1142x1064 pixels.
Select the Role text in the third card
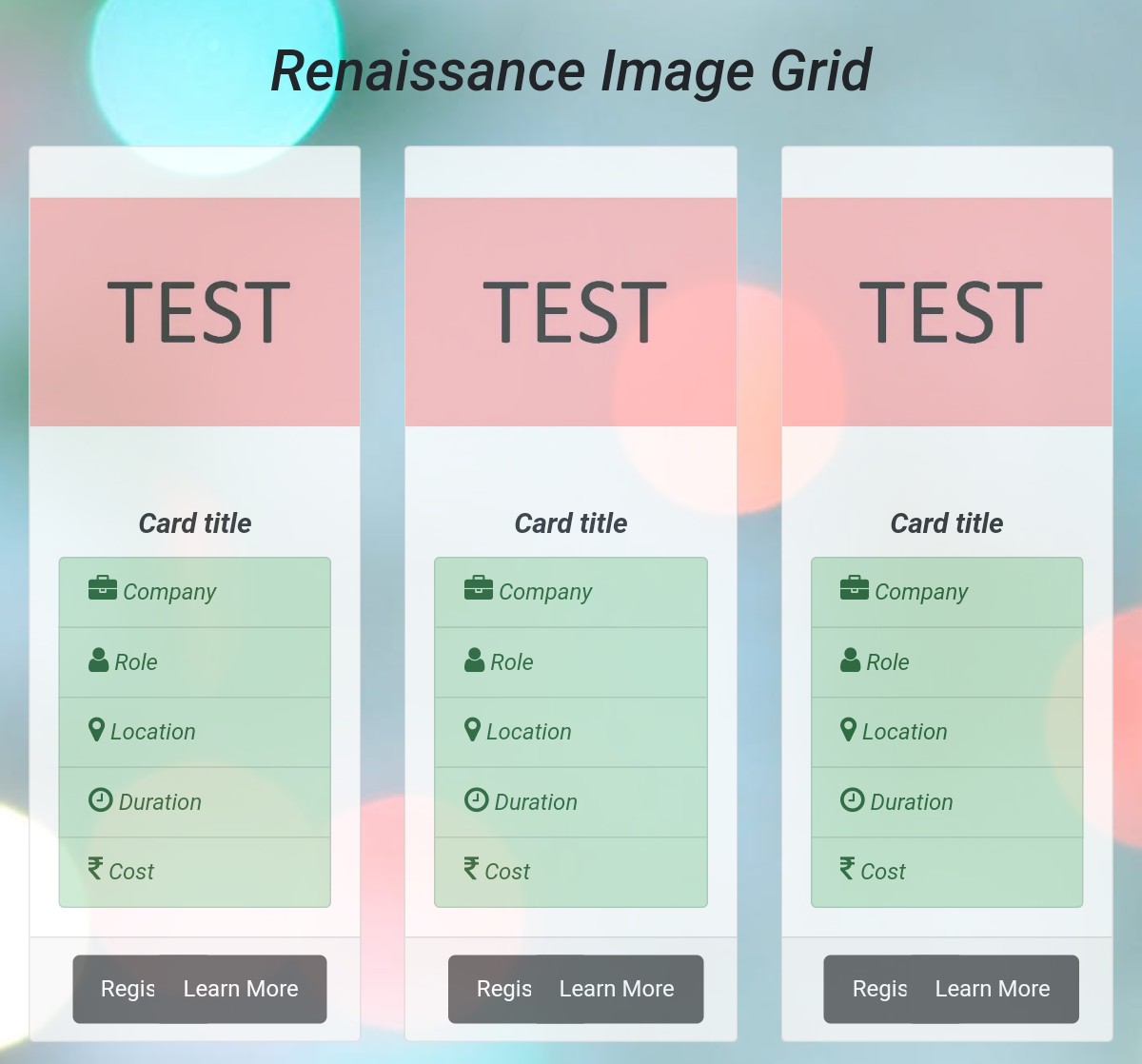[x=888, y=662]
